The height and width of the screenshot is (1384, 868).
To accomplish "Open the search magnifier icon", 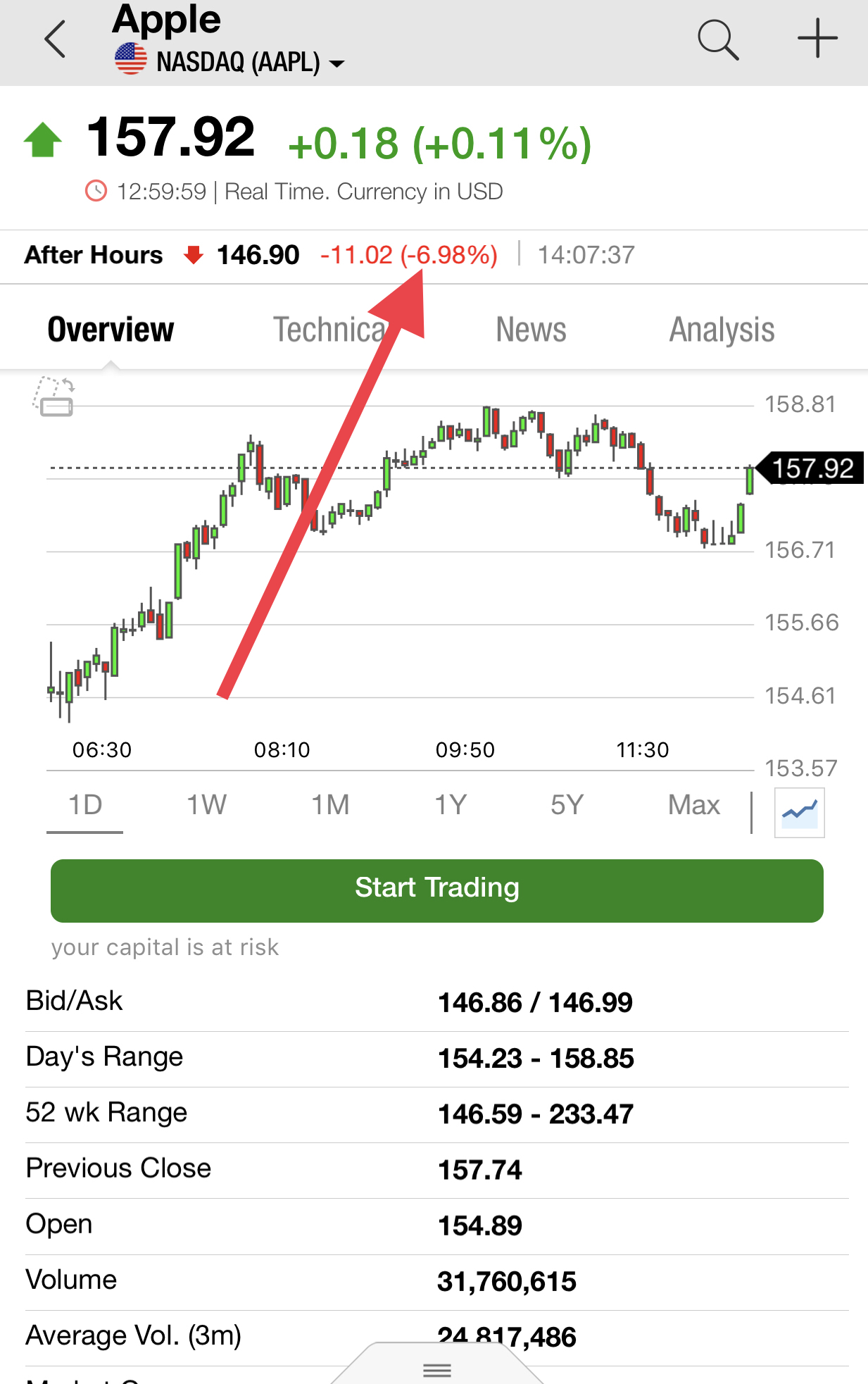I will point(718,39).
